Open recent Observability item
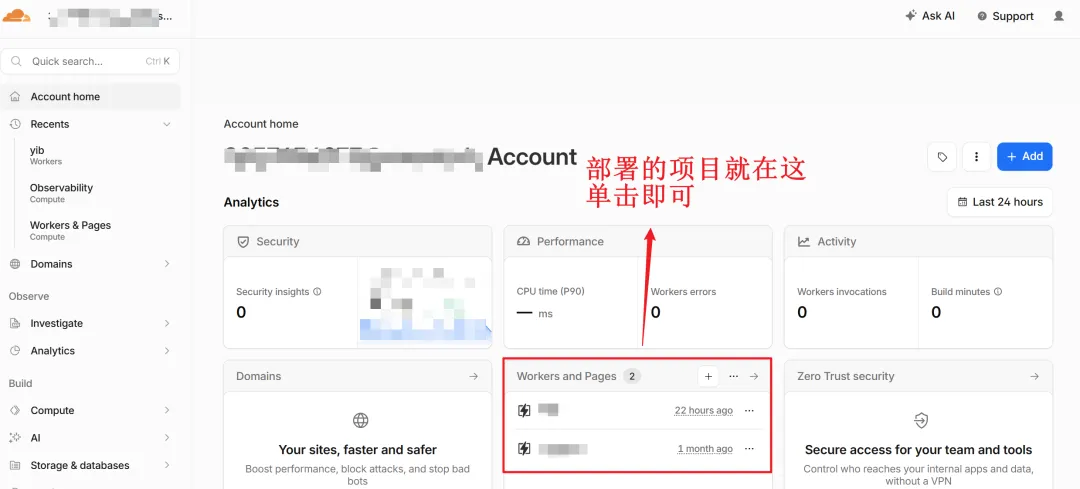 (61, 193)
